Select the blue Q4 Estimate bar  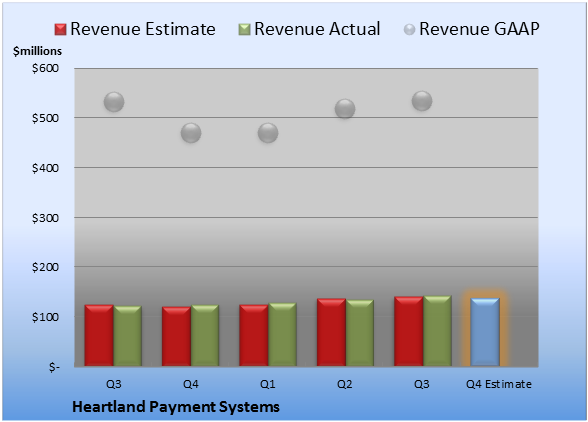(x=485, y=332)
